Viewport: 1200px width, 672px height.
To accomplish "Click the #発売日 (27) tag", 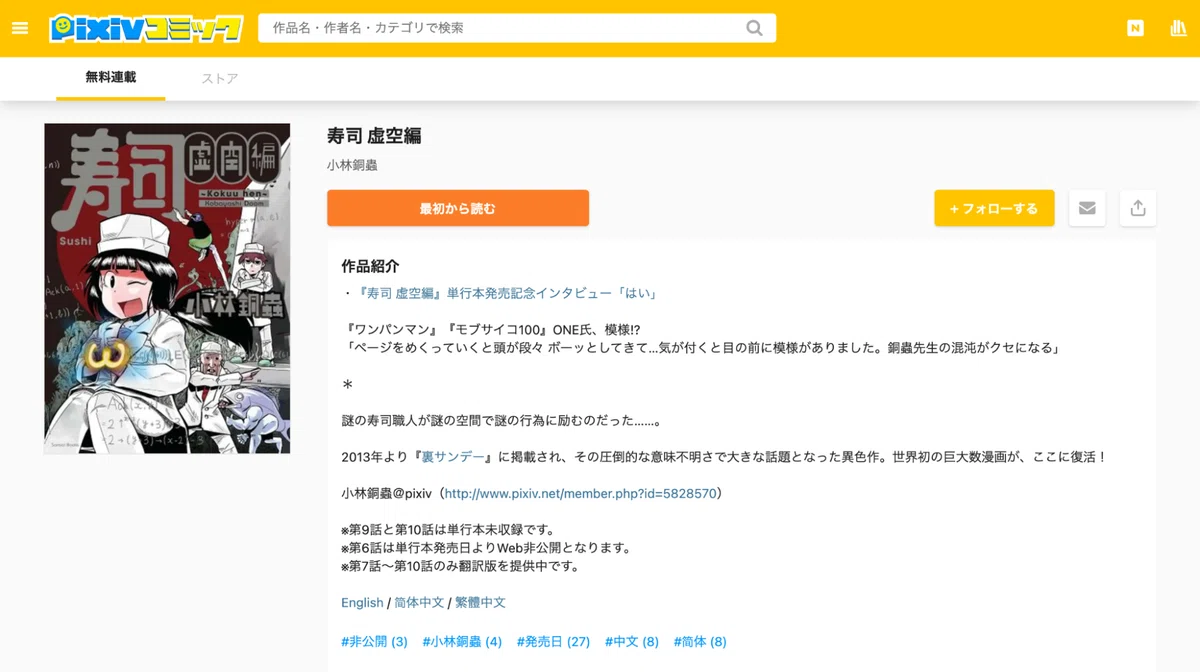I will pos(553,641).
